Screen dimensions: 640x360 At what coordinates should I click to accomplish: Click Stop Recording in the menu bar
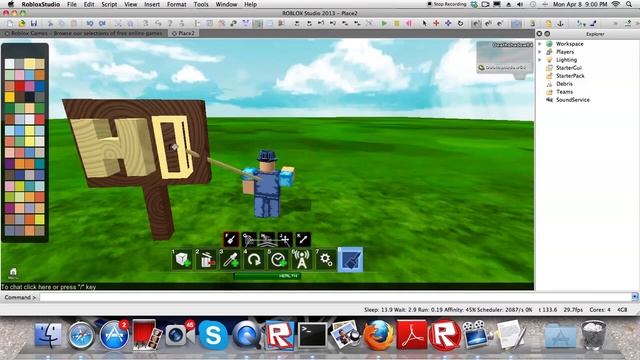tap(446, 4)
